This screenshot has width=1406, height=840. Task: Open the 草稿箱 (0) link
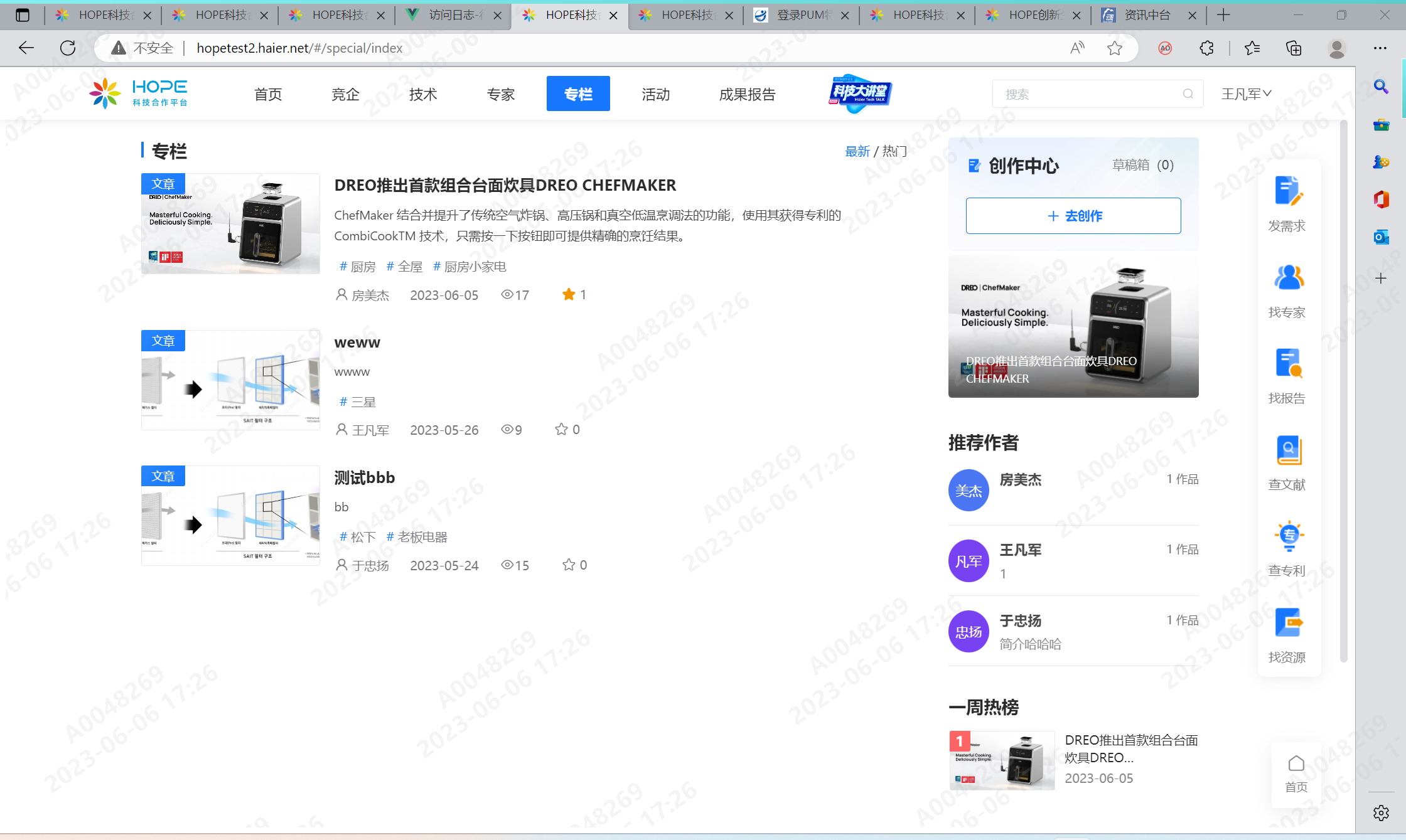[1142, 165]
